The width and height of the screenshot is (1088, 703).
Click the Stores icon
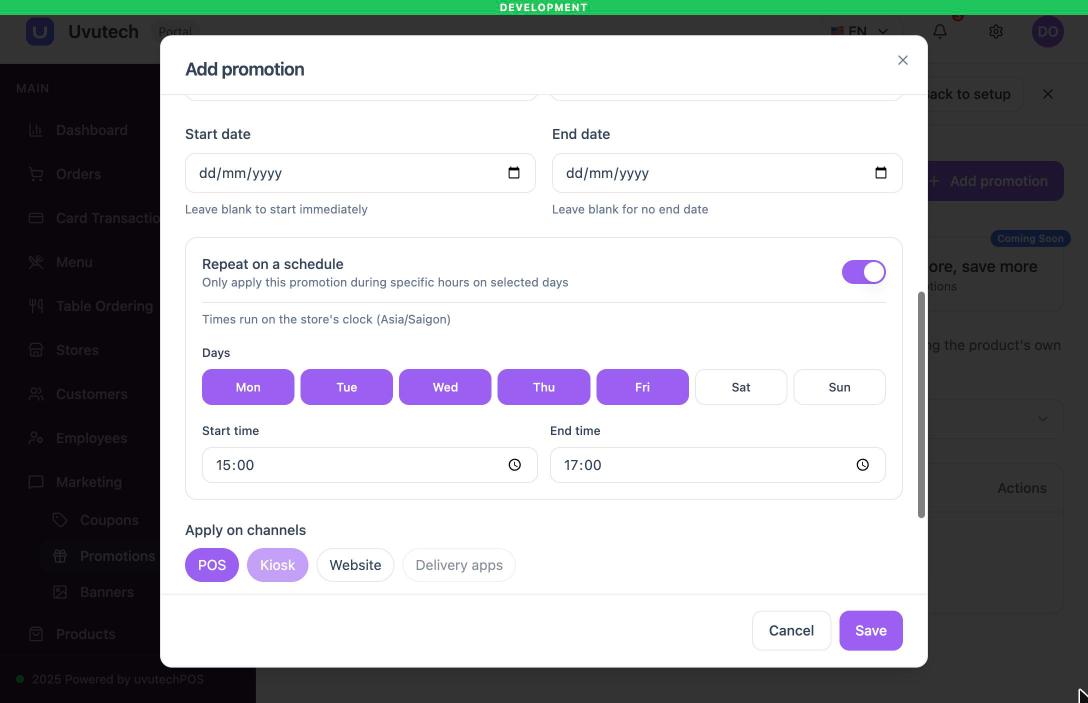tap(36, 350)
